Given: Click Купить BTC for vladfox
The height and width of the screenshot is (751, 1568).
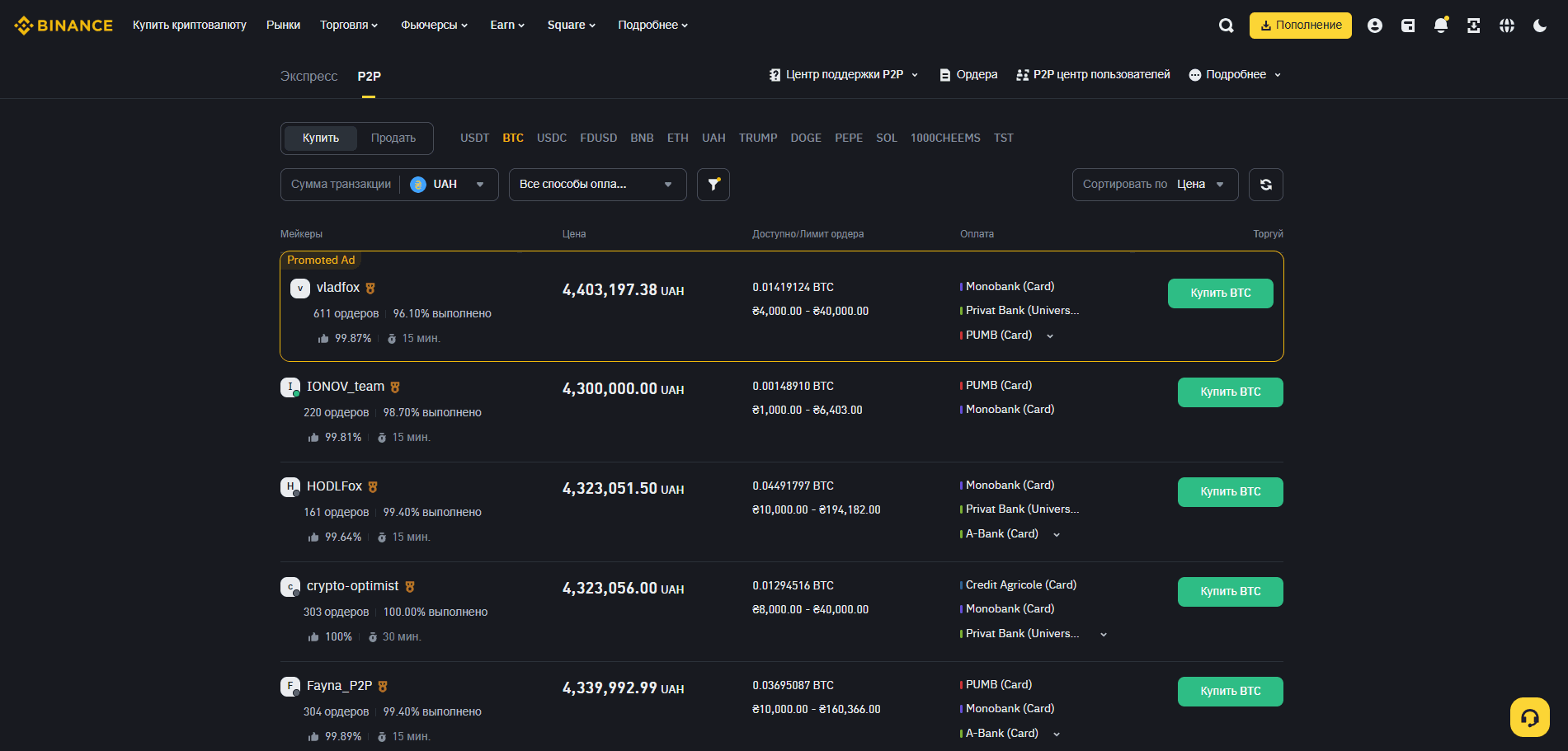Looking at the screenshot, I should [1221, 293].
